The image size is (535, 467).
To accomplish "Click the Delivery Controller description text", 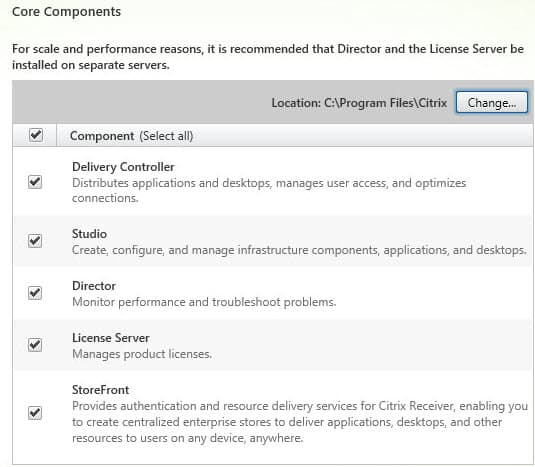I will (x=269, y=190).
